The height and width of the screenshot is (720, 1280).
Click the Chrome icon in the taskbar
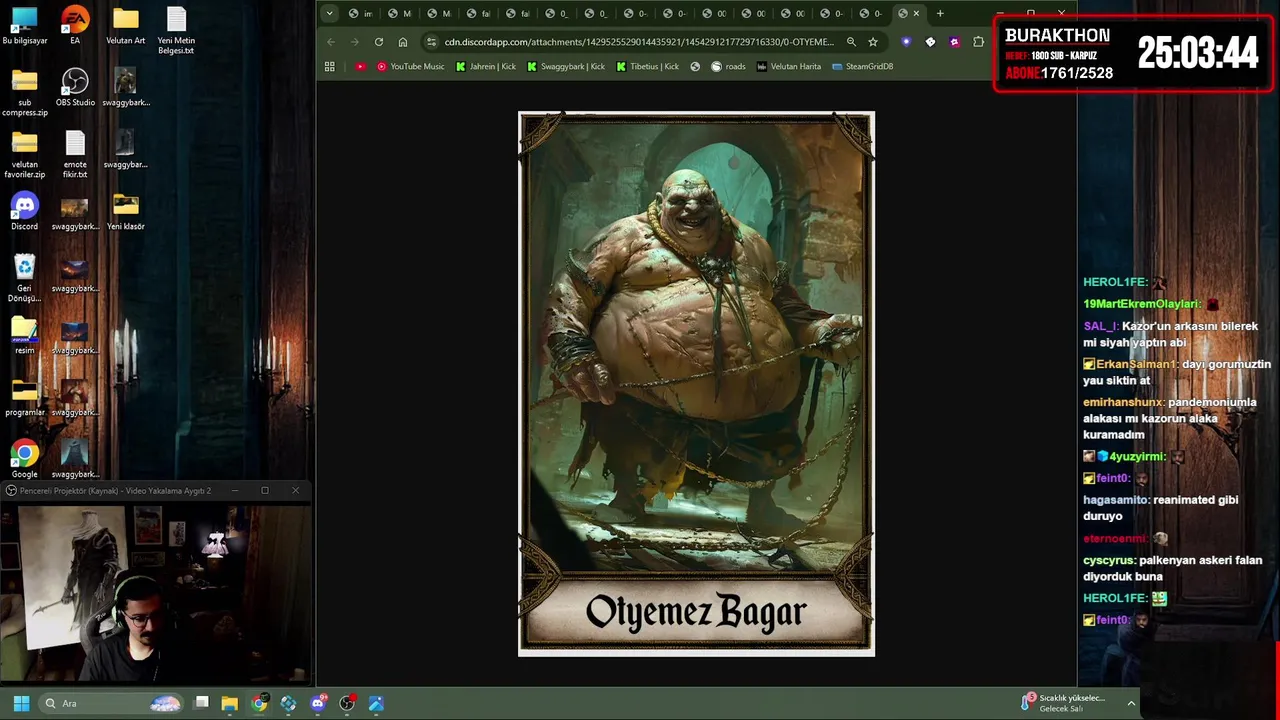coord(260,703)
